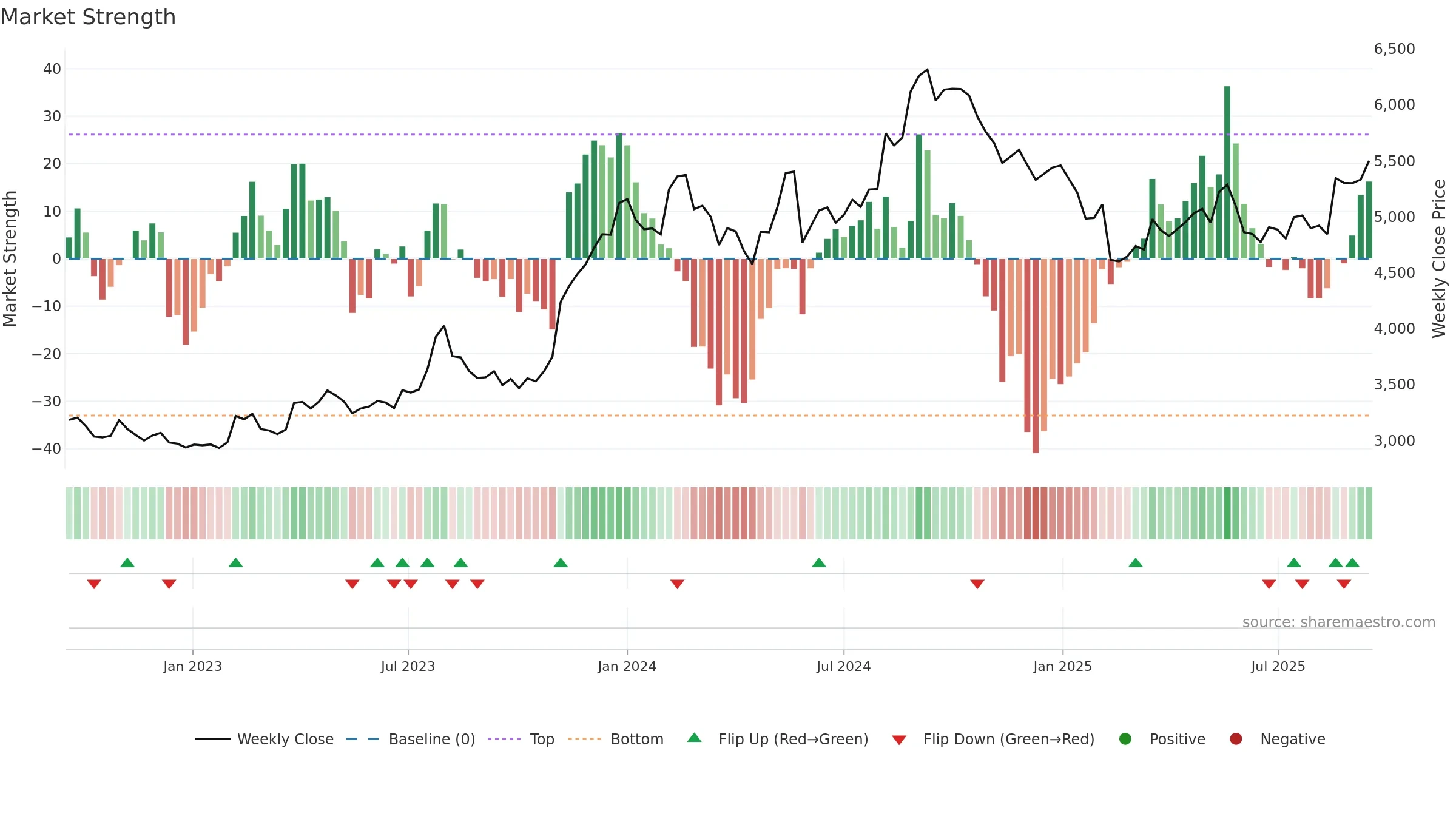1456x819 pixels.
Task: Click the 5,000 tick on right axis
Action: tap(1394, 217)
